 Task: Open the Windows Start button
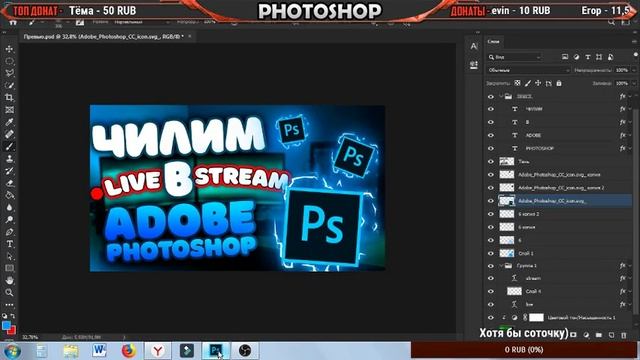tap(12, 351)
